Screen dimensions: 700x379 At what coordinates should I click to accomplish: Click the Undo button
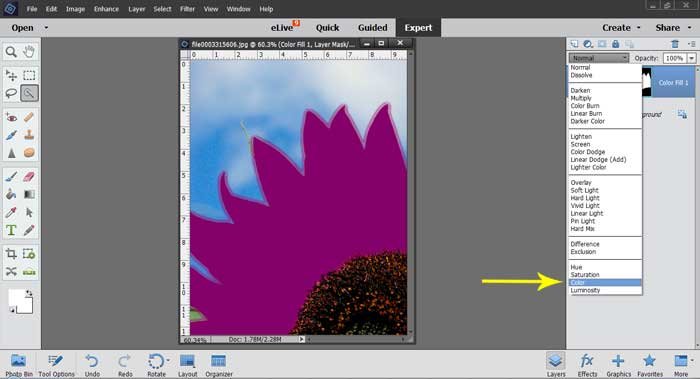coord(92,365)
